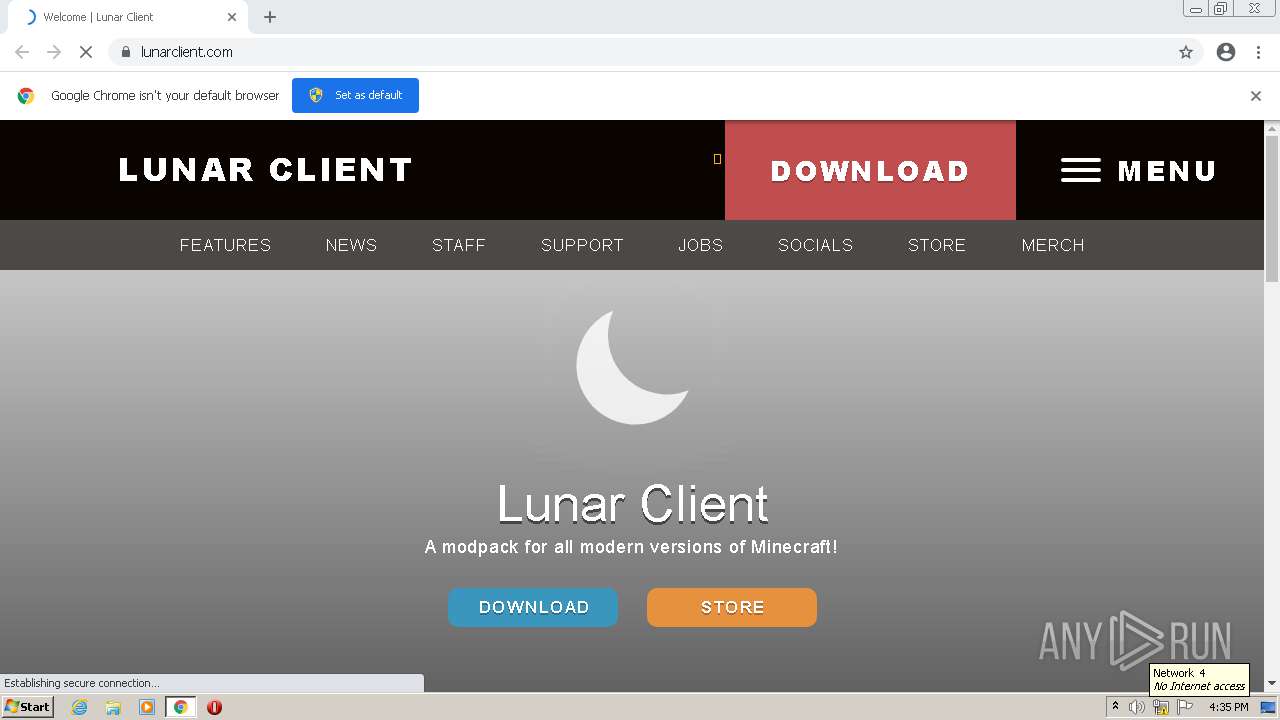Click the modpack tagline text
The image size is (1280, 720).
pos(631,547)
